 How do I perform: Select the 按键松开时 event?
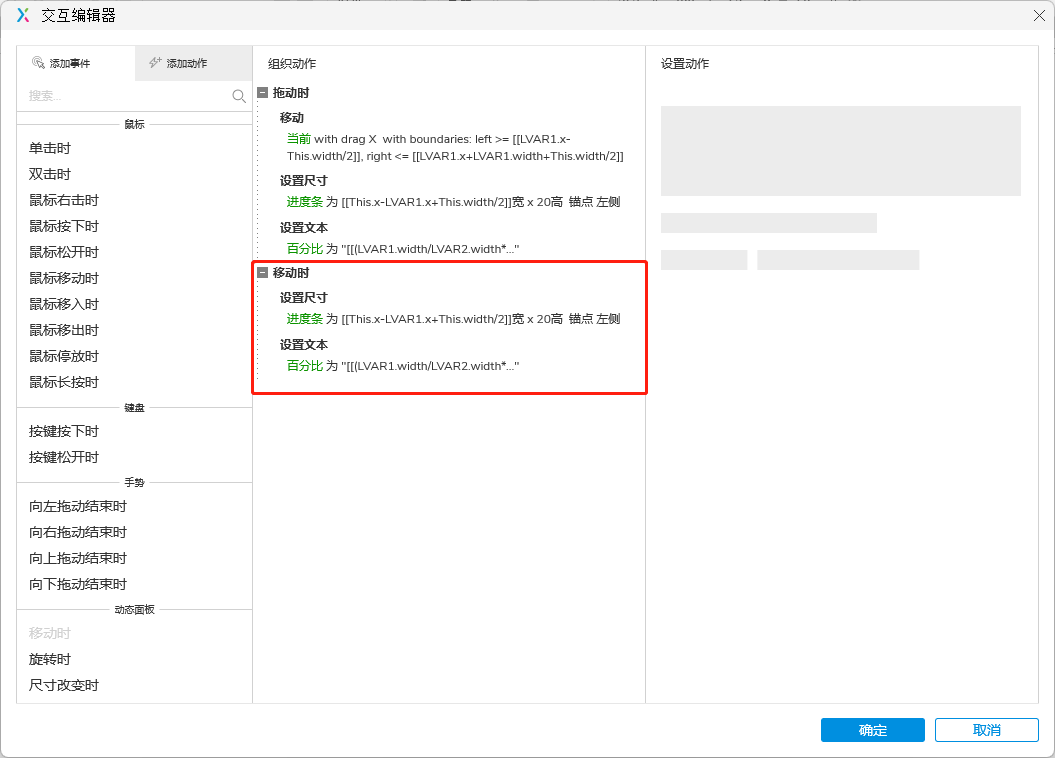(x=64, y=457)
